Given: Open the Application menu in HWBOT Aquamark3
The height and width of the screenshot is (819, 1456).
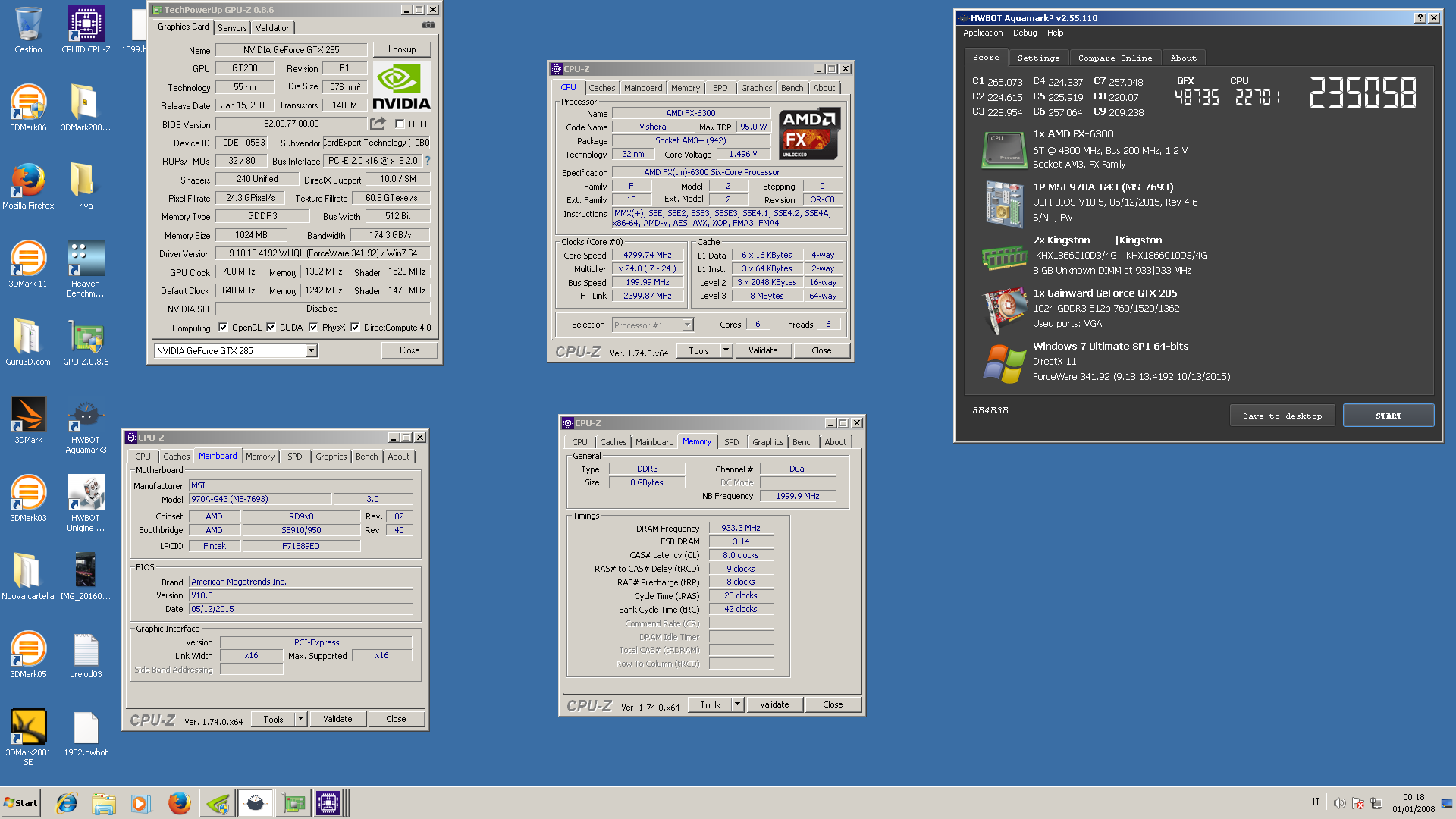Looking at the screenshot, I should 983,33.
